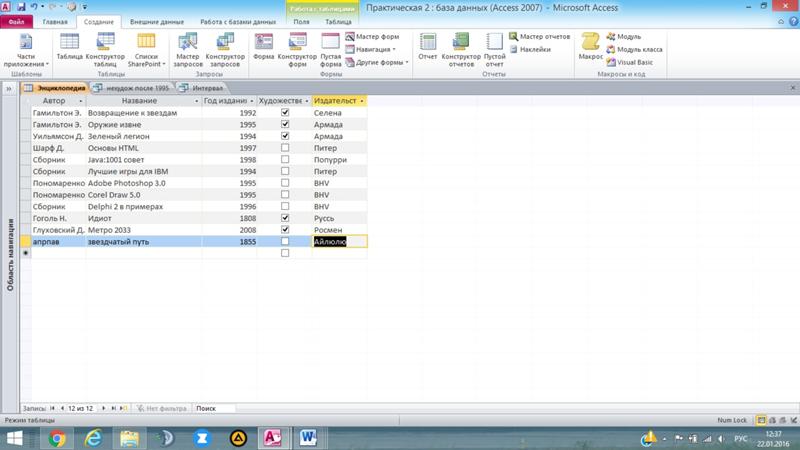Image resolution: width=800 pixels, height=450 pixels.
Task: Switch to Работа с базами данных tab
Action: point(238,22)
